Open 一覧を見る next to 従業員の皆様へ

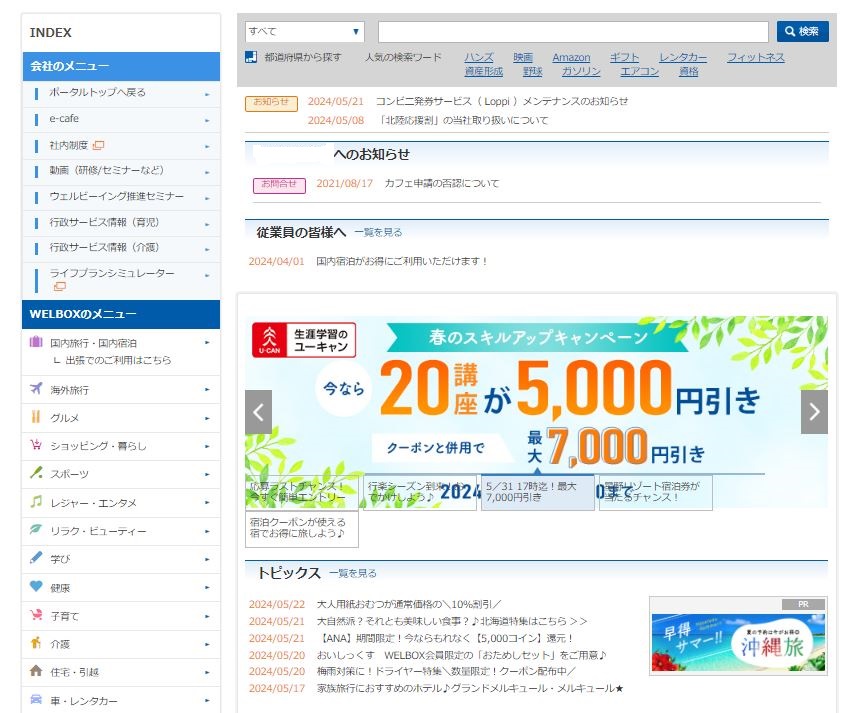(378, 232)
